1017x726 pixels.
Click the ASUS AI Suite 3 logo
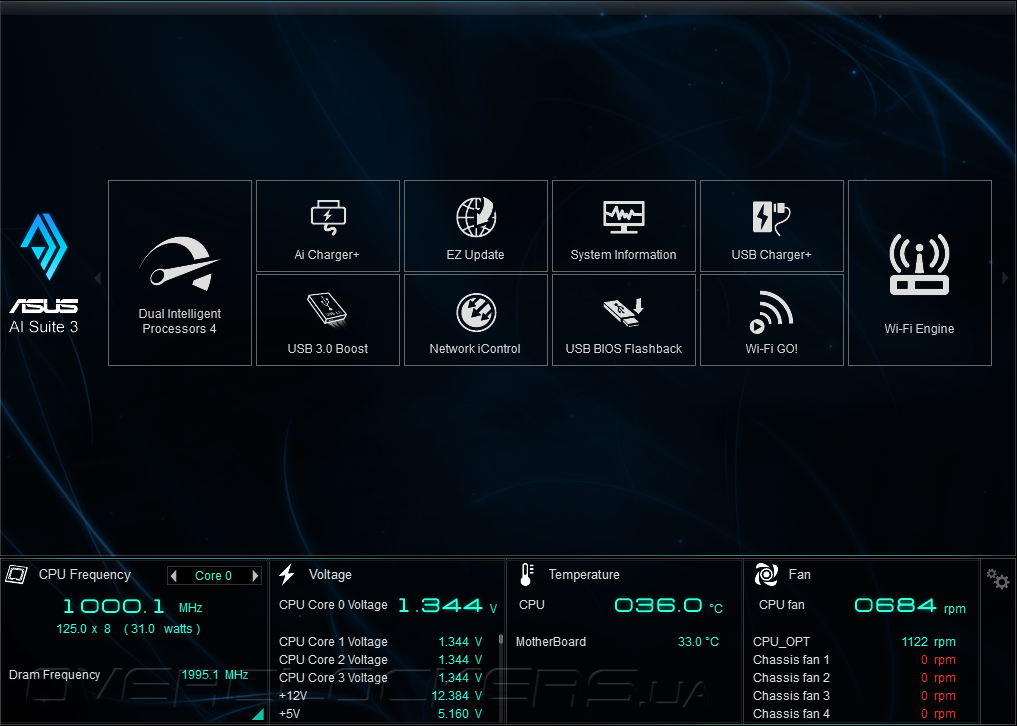[x=43, y=273]
